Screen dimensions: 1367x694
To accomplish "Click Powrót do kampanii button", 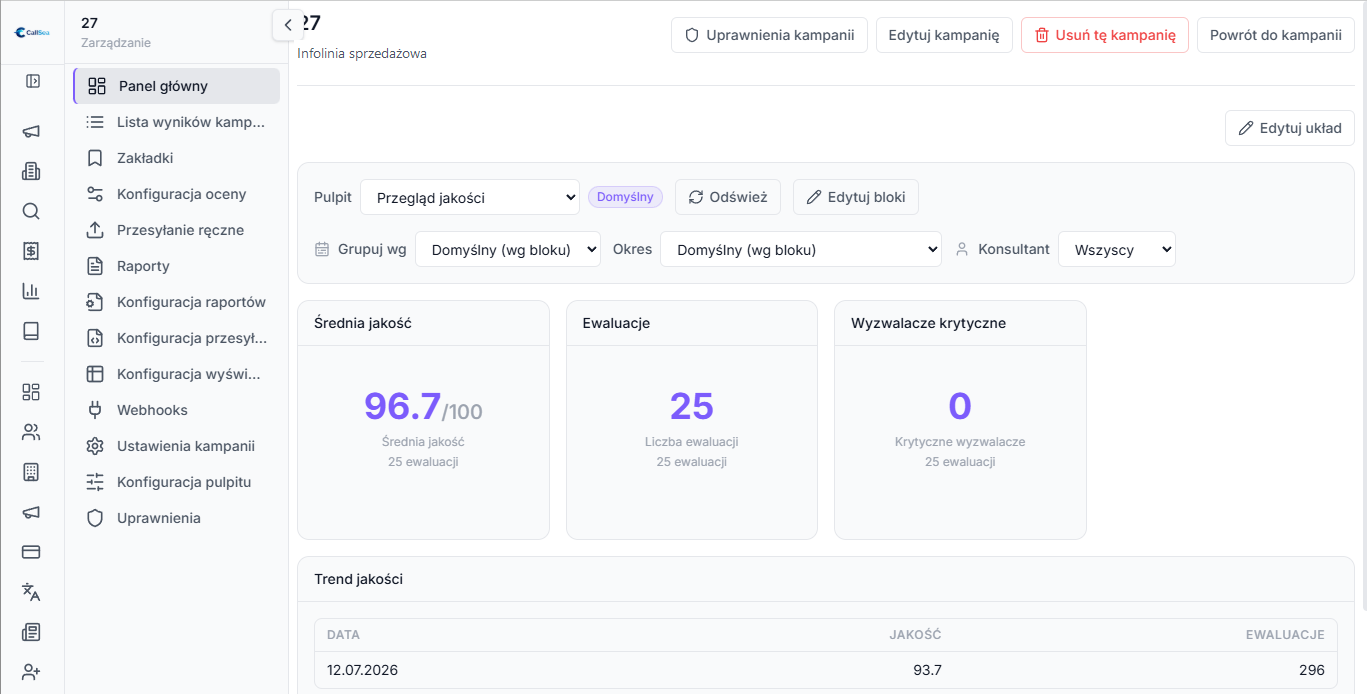I will [1275, 35].
